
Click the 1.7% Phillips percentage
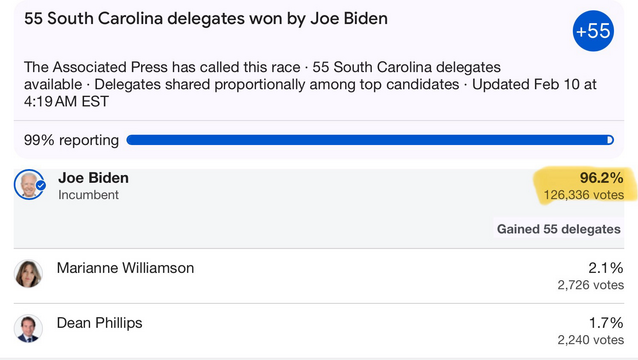click(606, 323)
